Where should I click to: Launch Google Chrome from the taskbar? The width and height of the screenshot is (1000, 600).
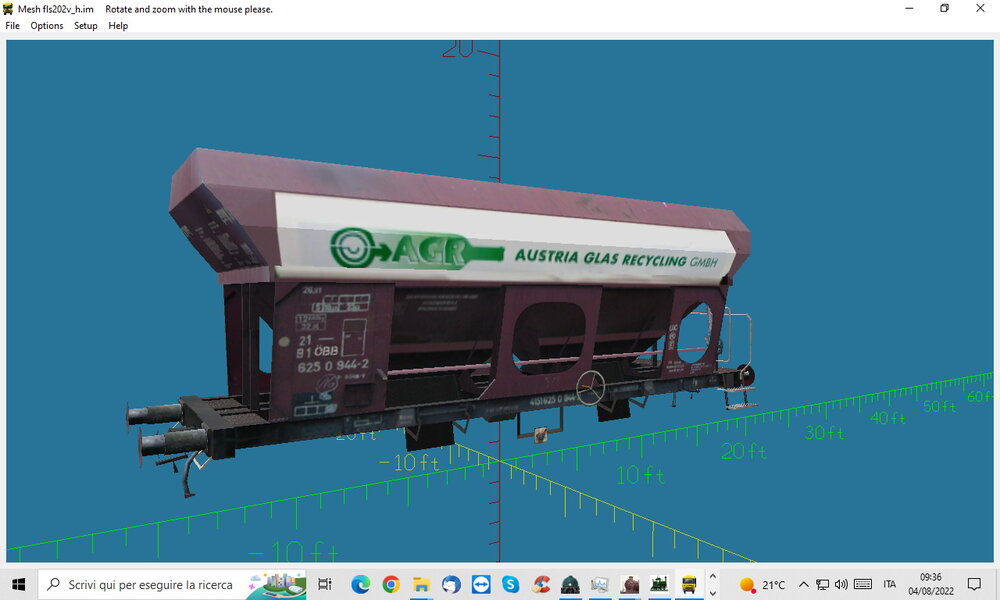391,584
